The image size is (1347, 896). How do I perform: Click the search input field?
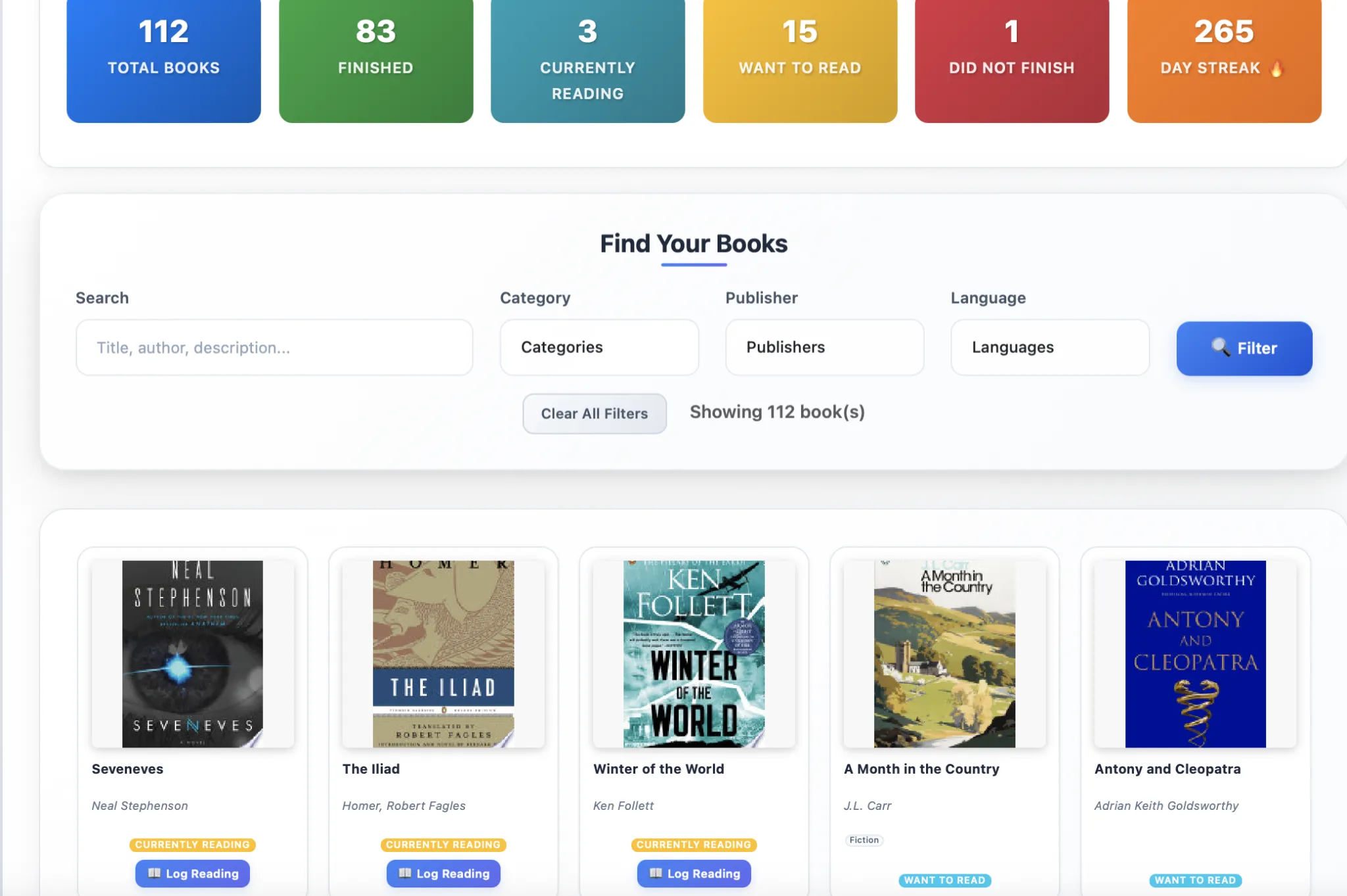pos(274,347)
